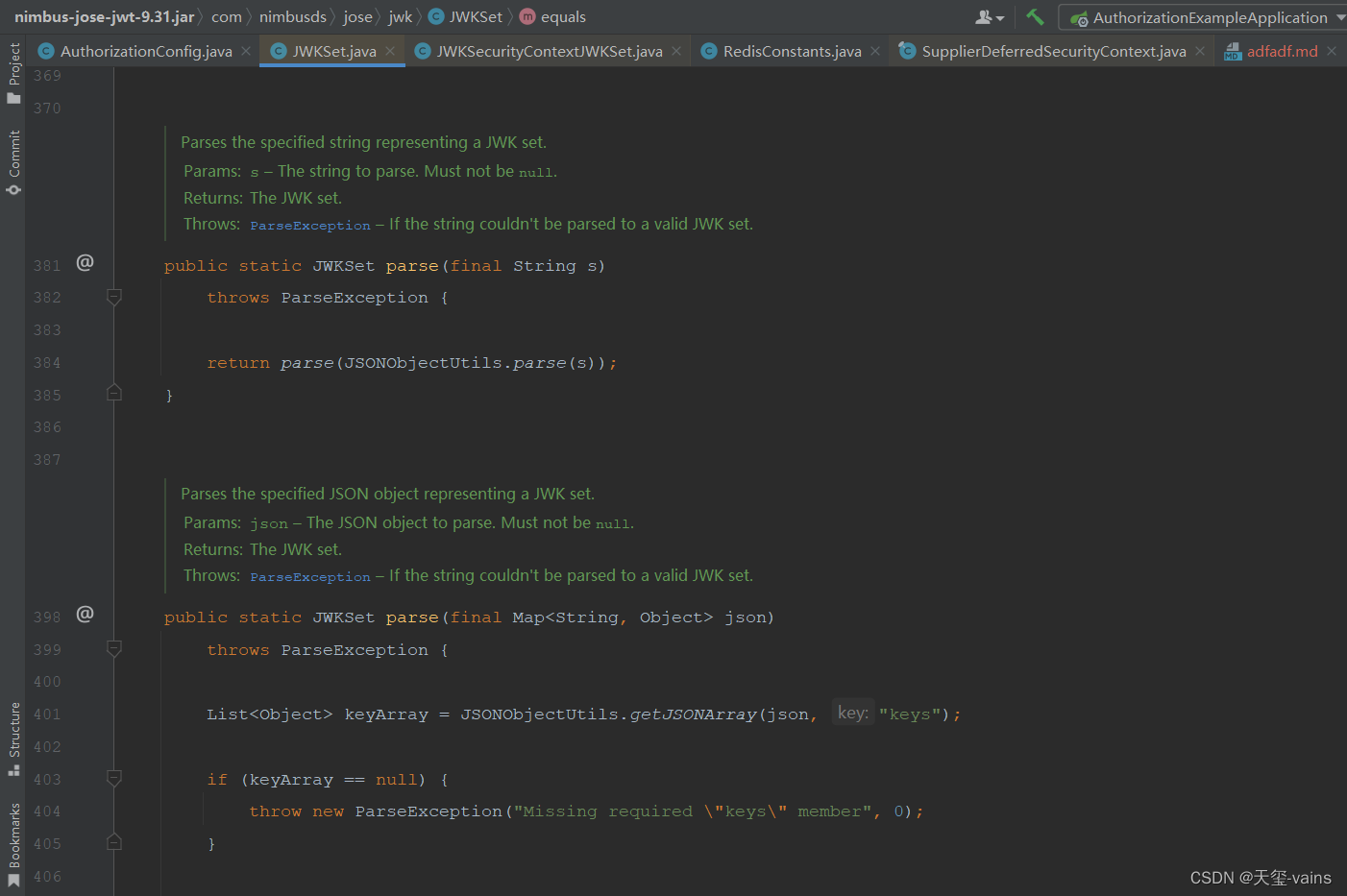Click the 'com' breadcrumb segment
This screenshot has width=1347, height=896.
pos(227,17)
